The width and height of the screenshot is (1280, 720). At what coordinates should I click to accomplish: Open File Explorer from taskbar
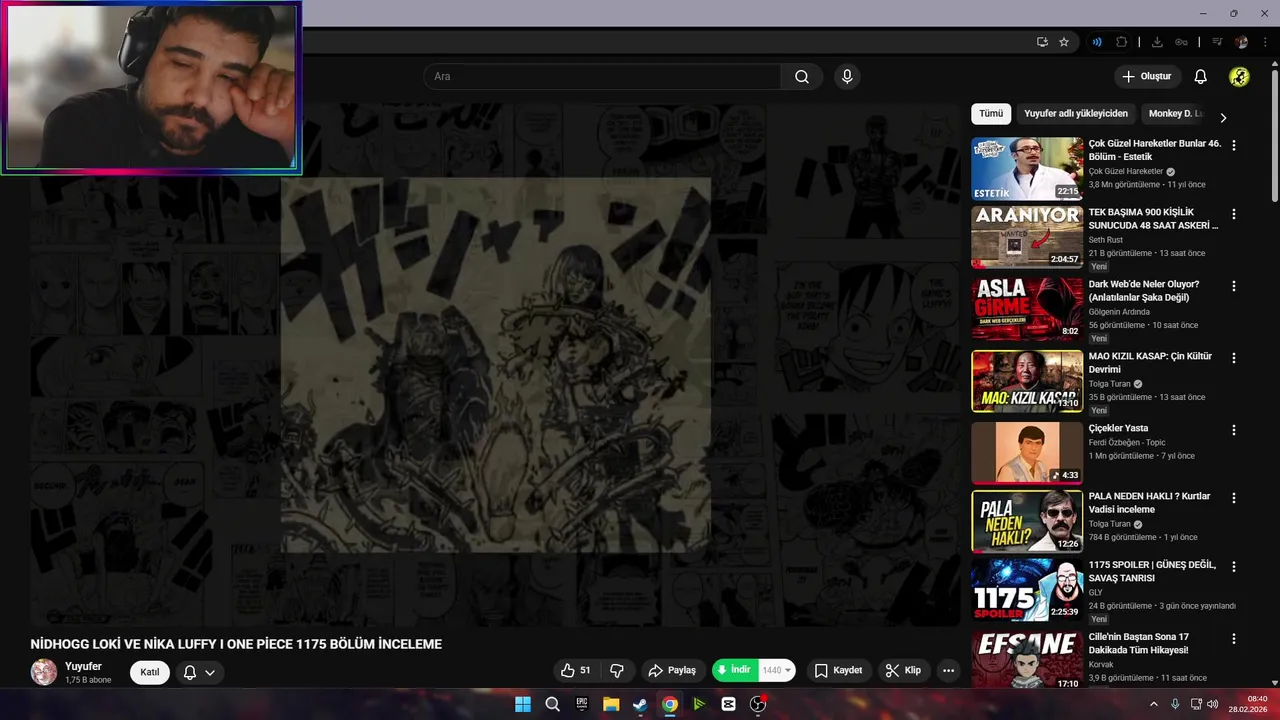click(611, 704)
